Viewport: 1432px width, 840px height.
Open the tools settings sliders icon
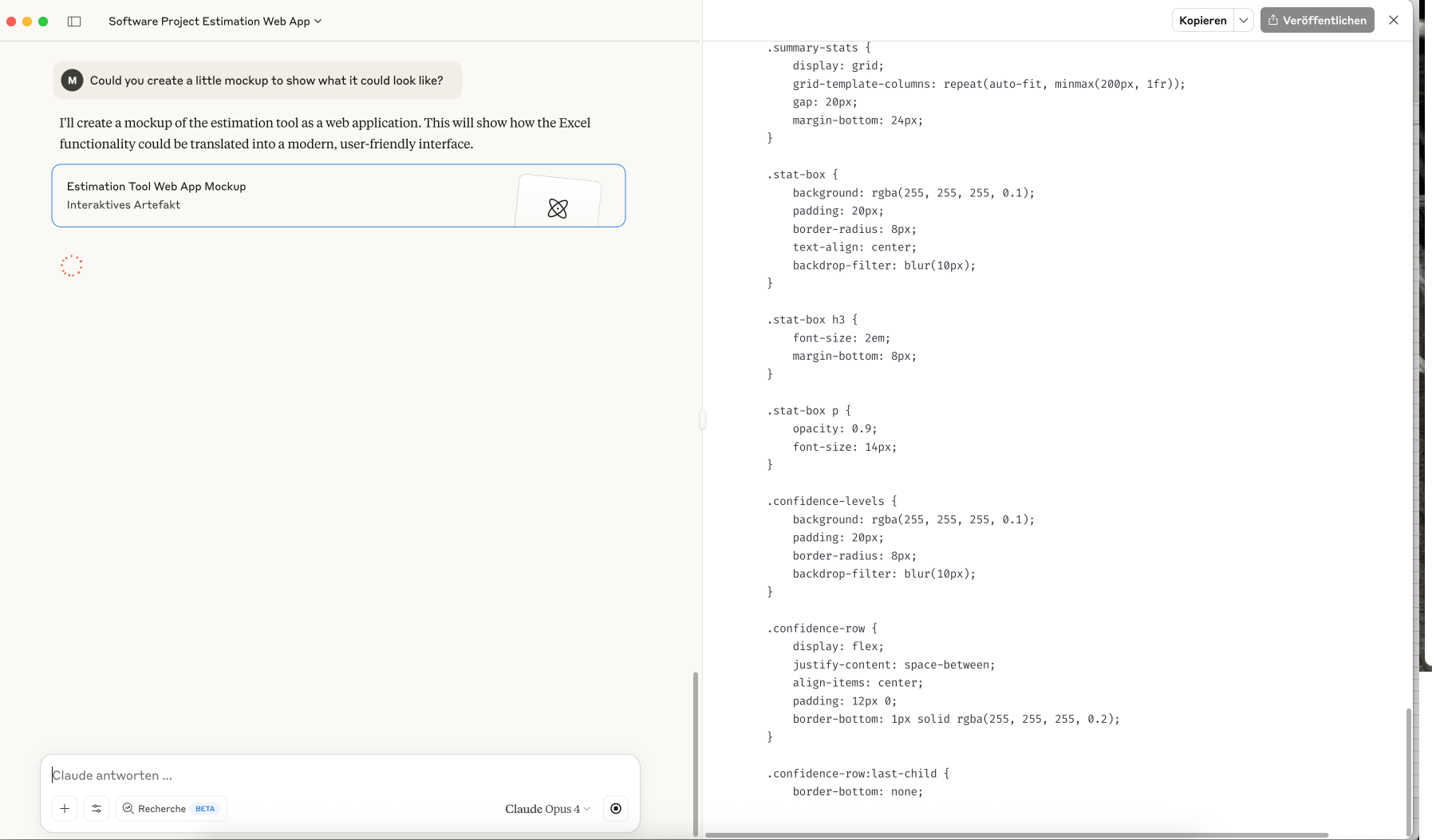97,809
